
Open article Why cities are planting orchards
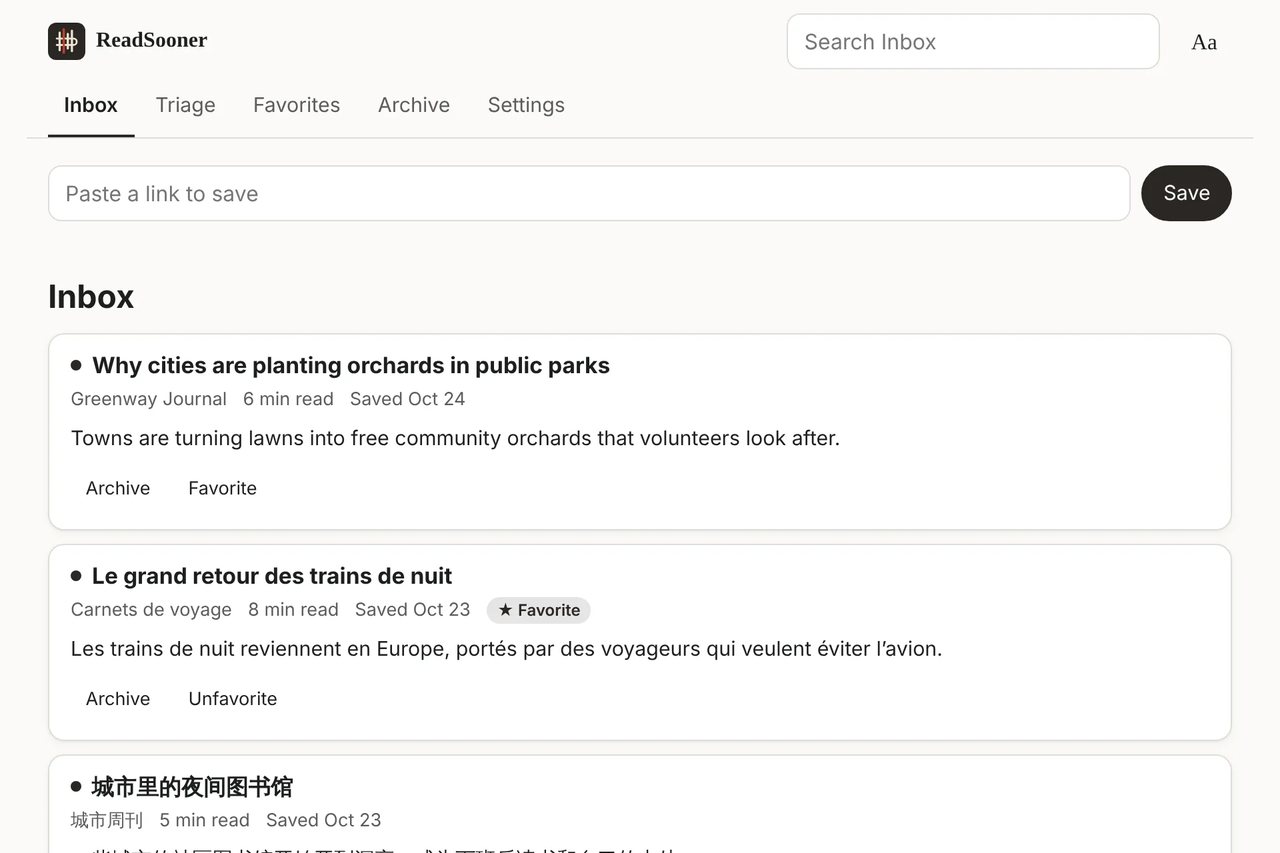351,365
